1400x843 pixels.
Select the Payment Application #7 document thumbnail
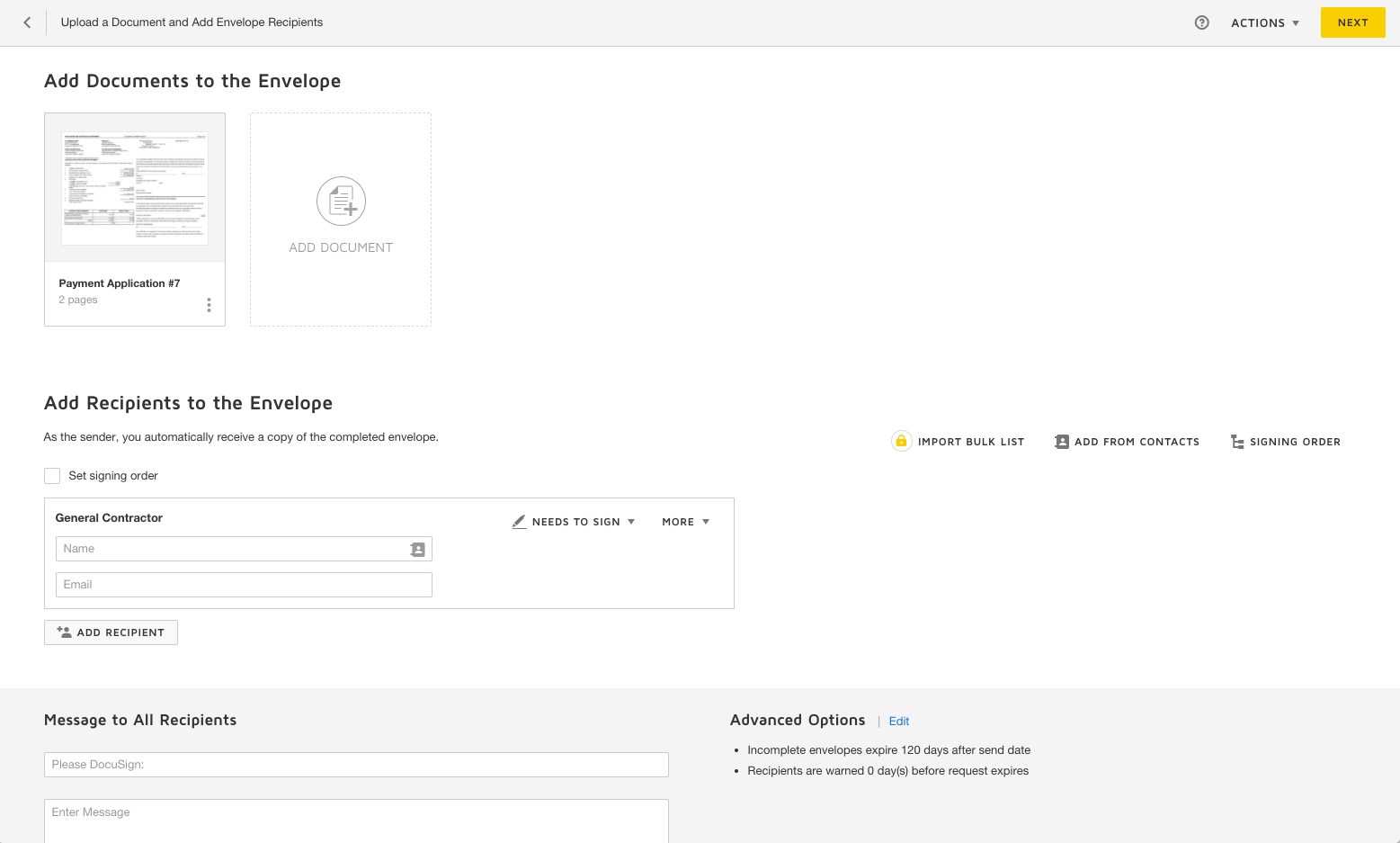pyautogui.click(x=135, y=188)
